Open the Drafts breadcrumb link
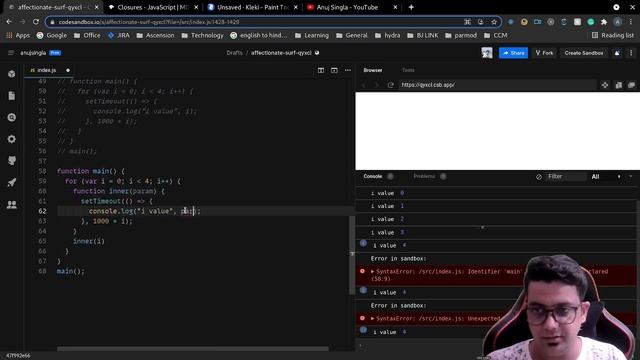Screen dimensions: 640x360 [x=234, y=53]
